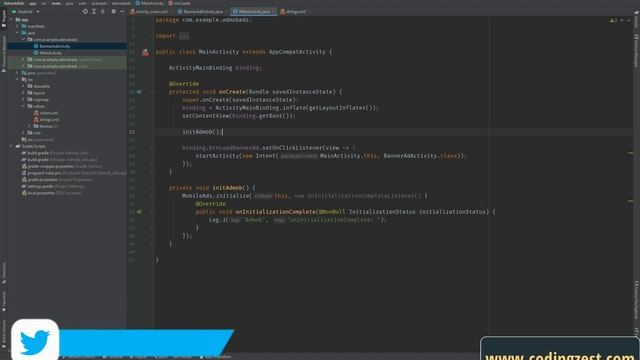Expand the drawable folder

click(x=23, y=86)
